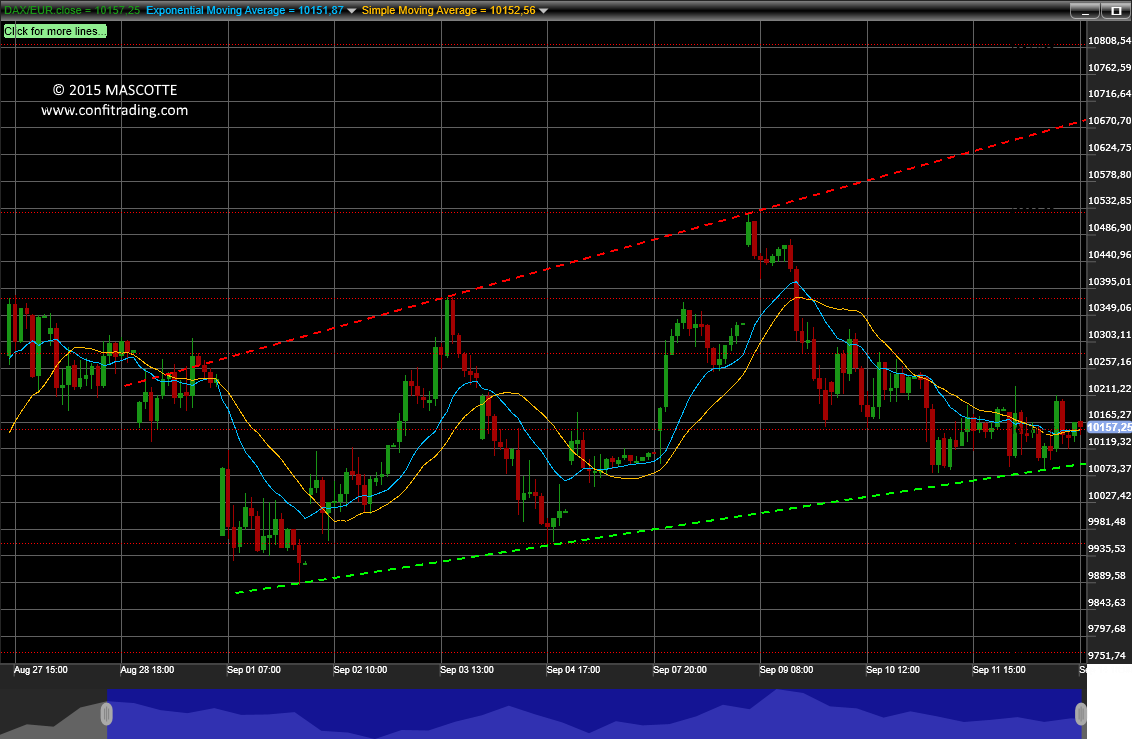Click the grey unselected navigator area
The width and height of the screenshot is (1132, 739).
[x=51, y=714]
